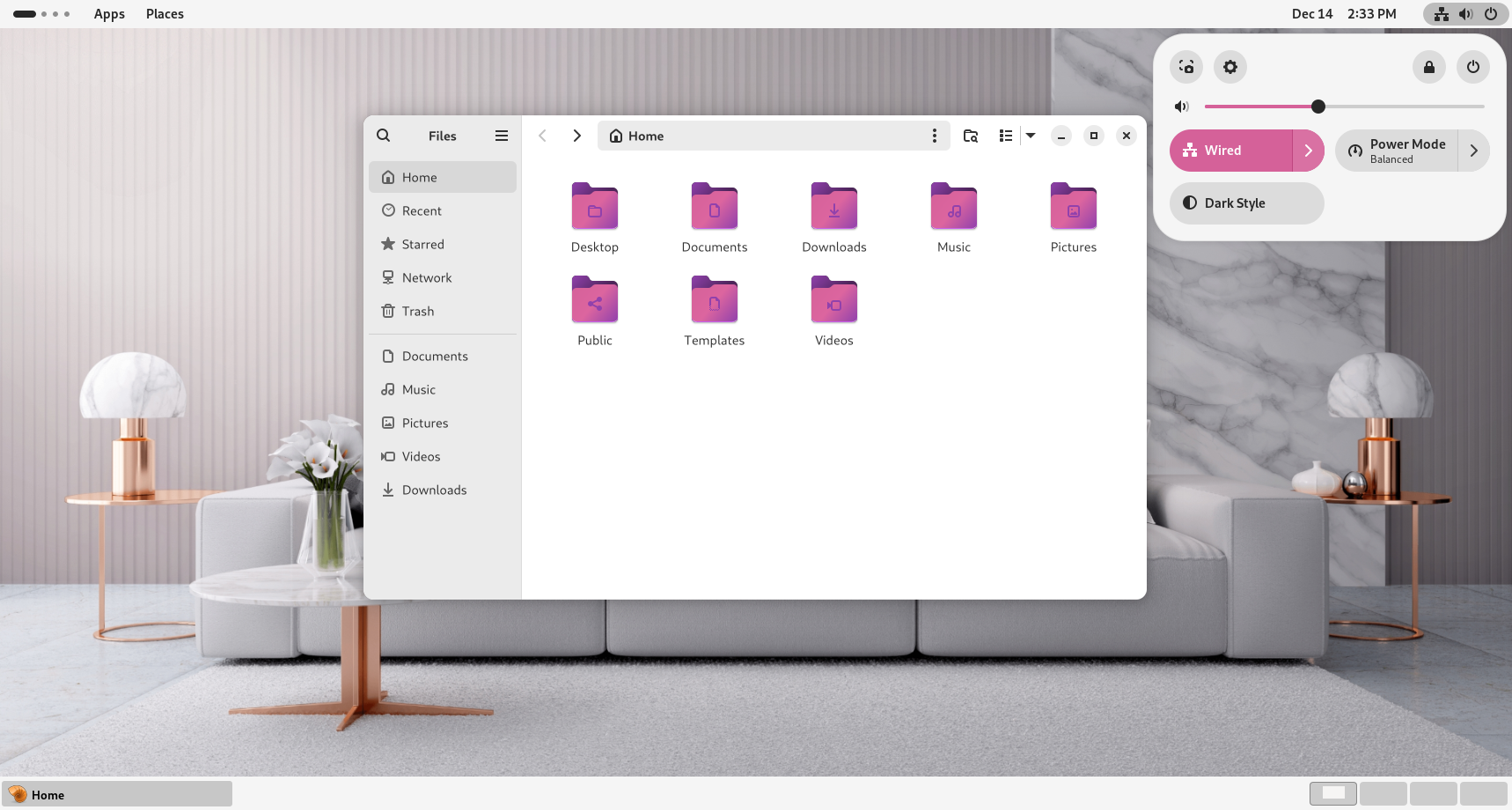The width and height of the screenshot is (1512, 810).
Task: Take a screenshot from quick settings
Action: click(x=1186, y=67)
